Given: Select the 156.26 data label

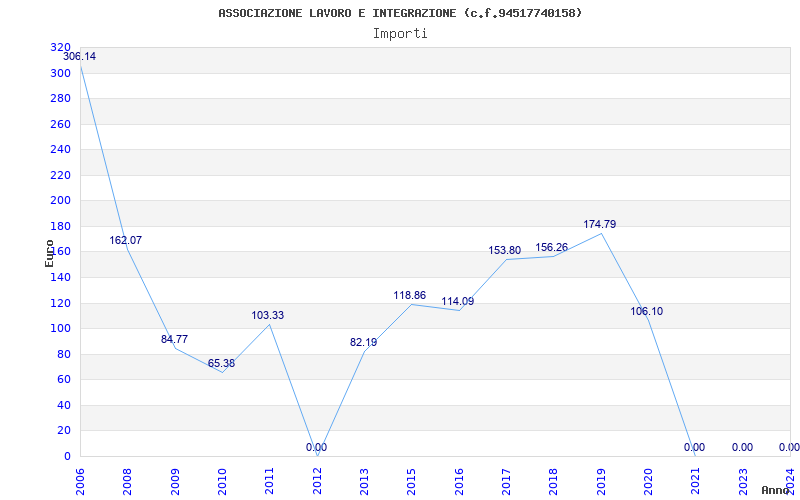Looking at the screenshot, I should 552,247.
